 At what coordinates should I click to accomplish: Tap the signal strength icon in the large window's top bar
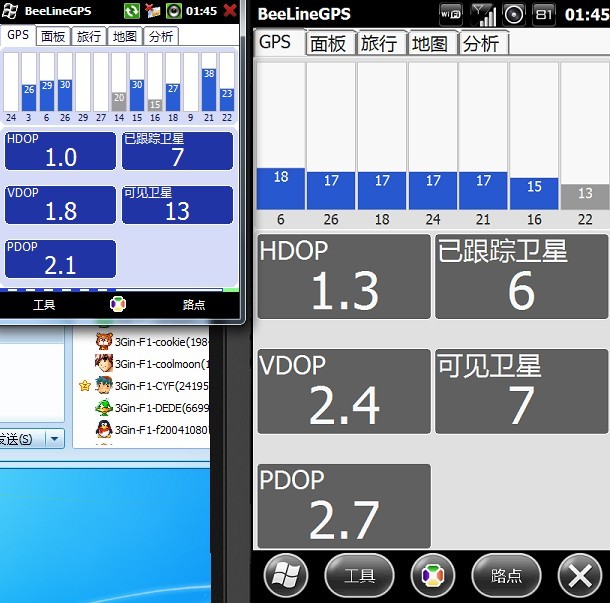click(x=483, y=15)
